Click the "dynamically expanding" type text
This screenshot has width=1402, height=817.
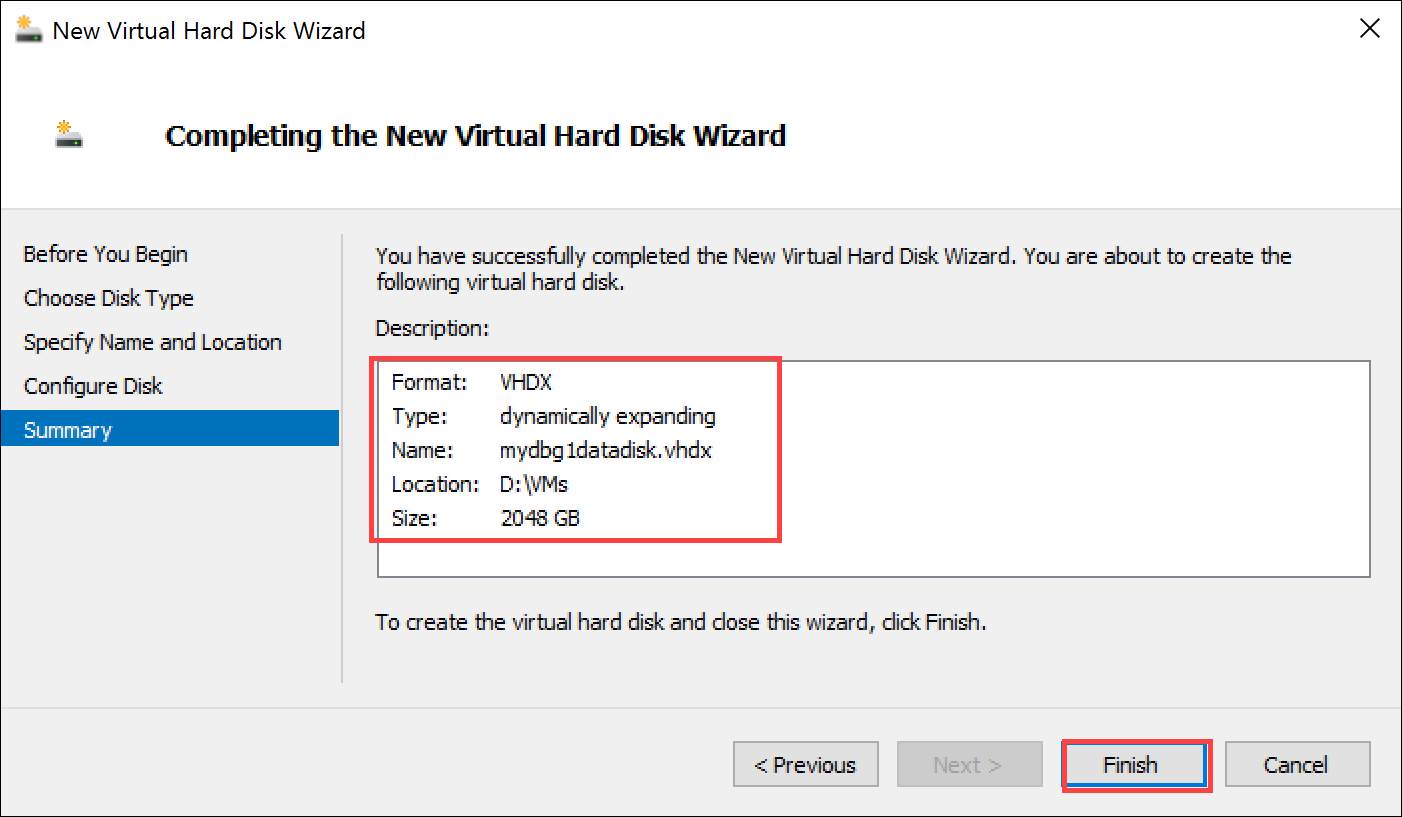[x=607, y=416]
